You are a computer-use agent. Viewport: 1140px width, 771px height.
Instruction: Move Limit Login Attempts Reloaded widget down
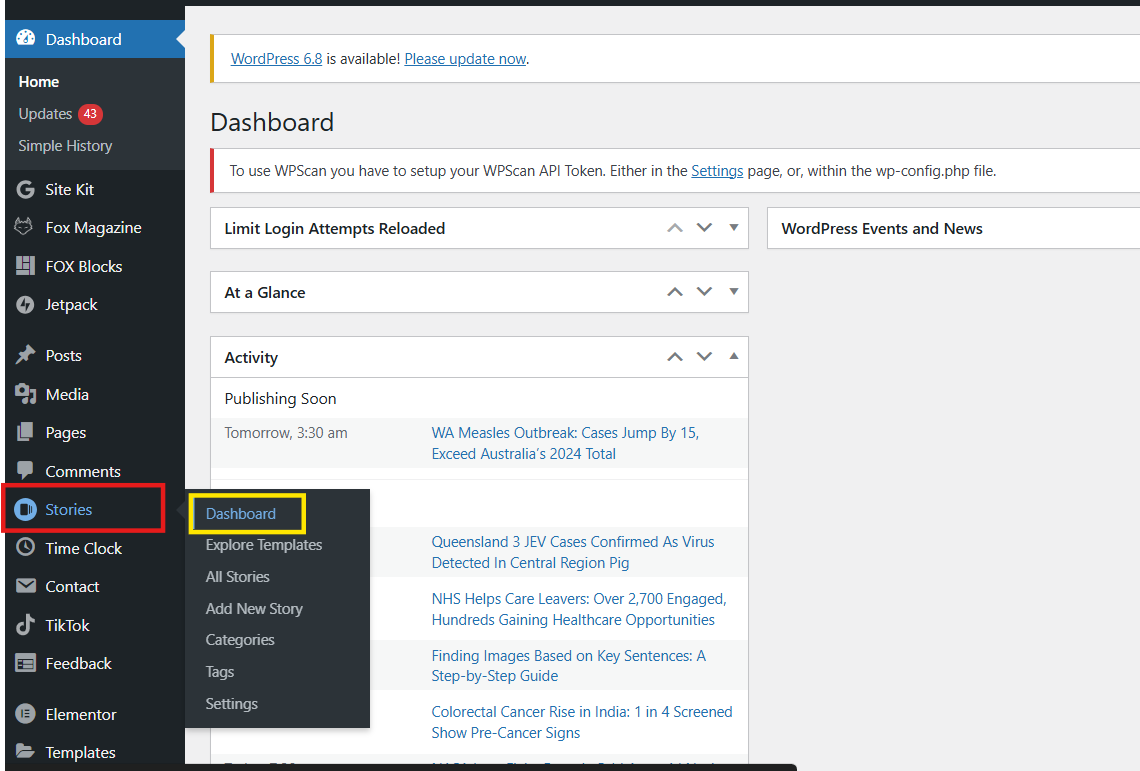point(705,228)
